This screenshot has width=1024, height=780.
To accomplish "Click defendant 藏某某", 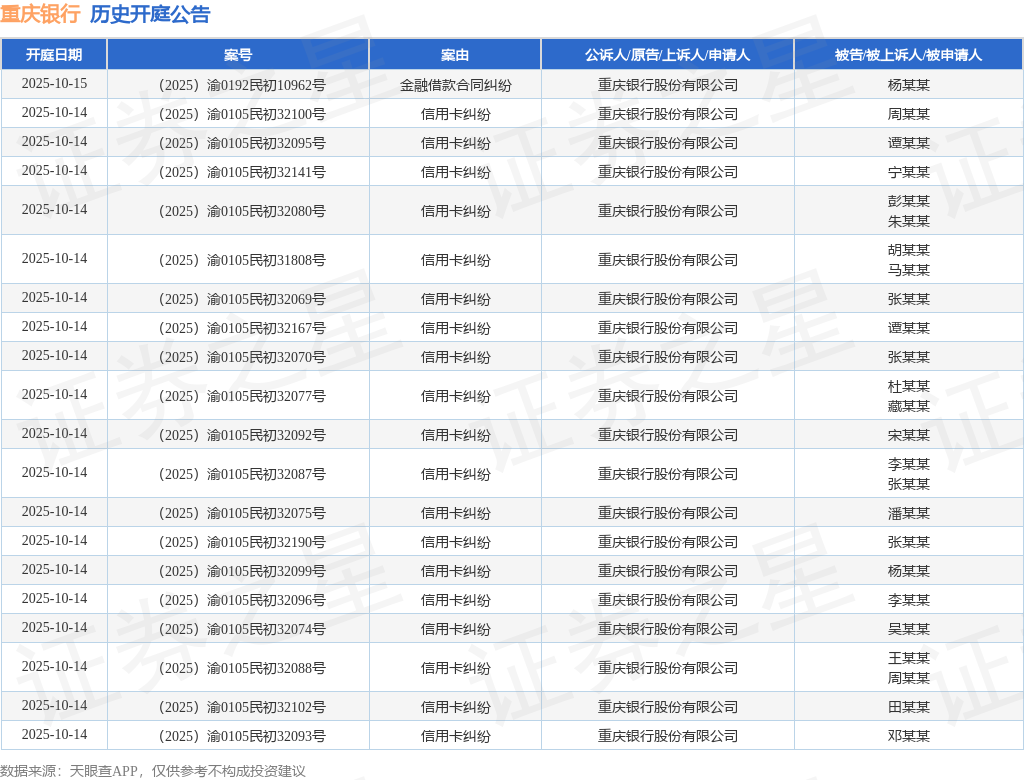I will tap(908, 406).
